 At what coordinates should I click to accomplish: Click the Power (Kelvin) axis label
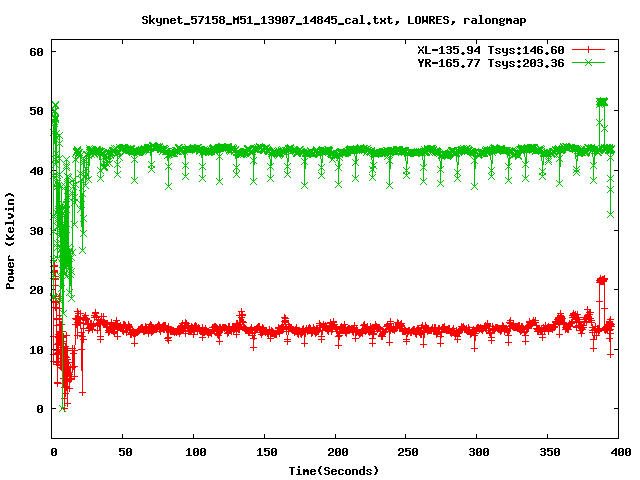point(10,241)
